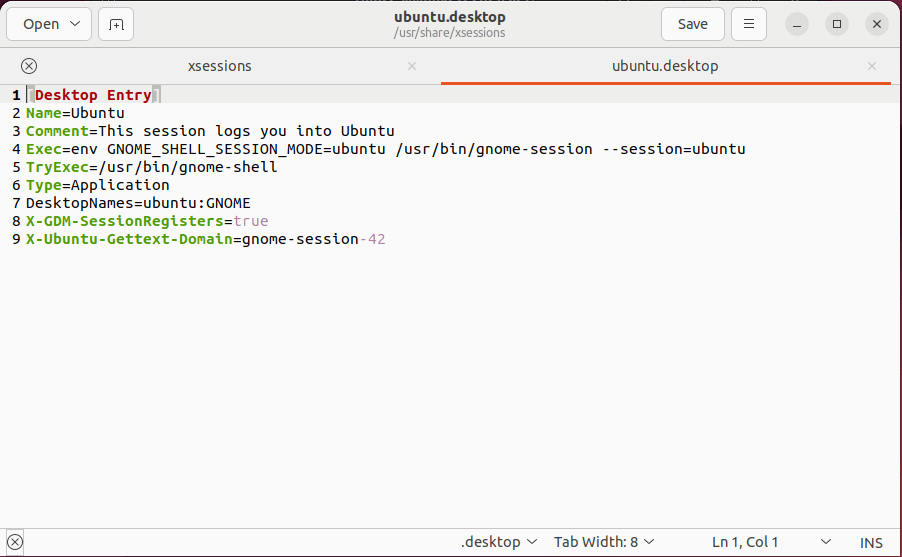Close the ubuntu.desktop tab
This screenshot has height=557, width=902.
click(x=873, y=66)
